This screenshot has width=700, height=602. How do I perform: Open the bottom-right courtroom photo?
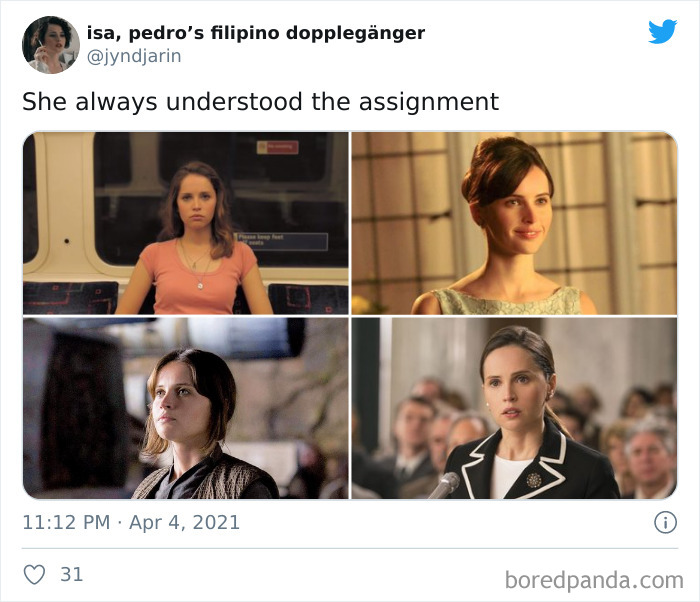point(514,408)
